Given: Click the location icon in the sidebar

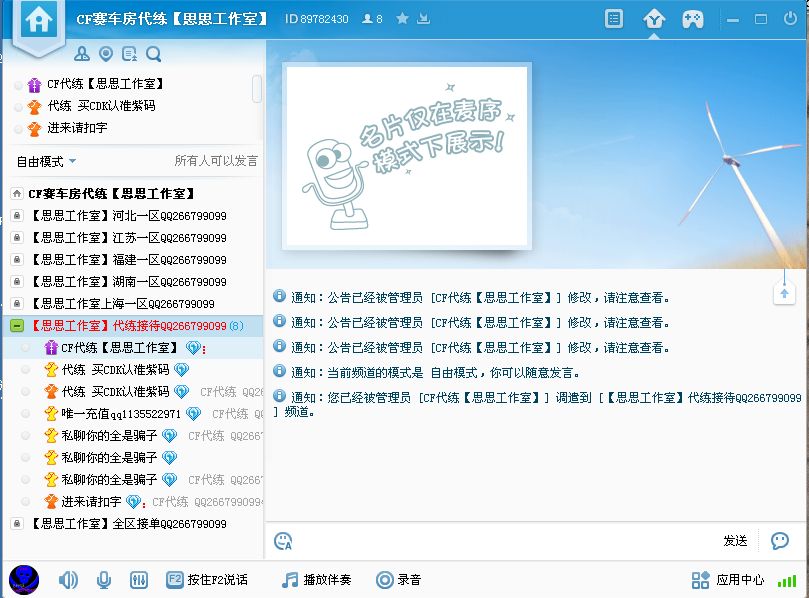Looking at the screenshot, I should (106, 54).
